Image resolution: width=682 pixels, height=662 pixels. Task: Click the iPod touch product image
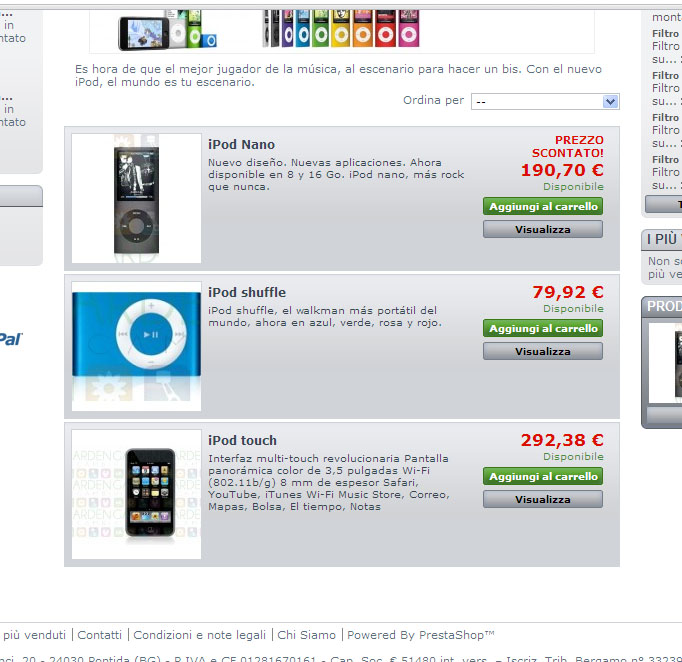[136, 494]
